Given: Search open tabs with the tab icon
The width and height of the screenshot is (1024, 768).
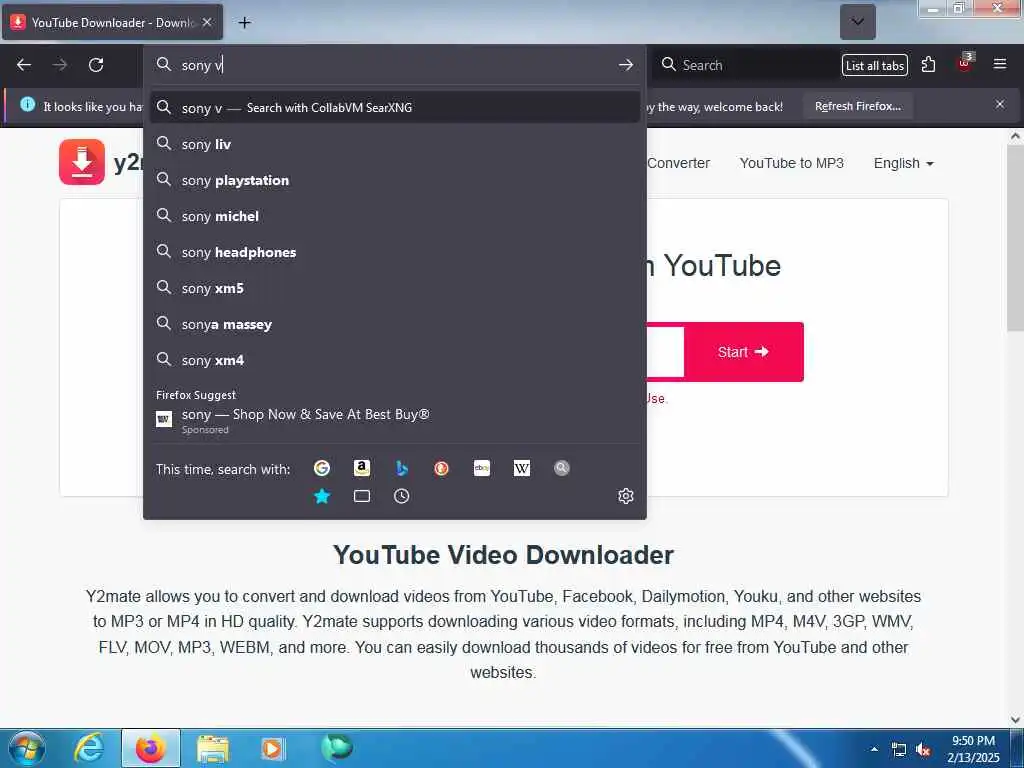Looking at the screenshot, I should [362, 496].
